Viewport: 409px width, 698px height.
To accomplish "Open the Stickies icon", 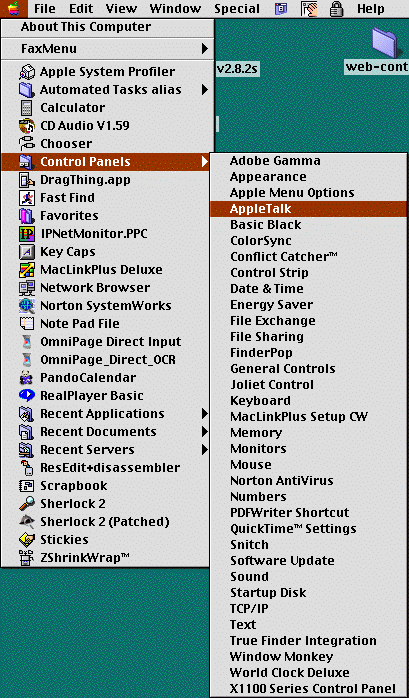I will coord(27,540).
